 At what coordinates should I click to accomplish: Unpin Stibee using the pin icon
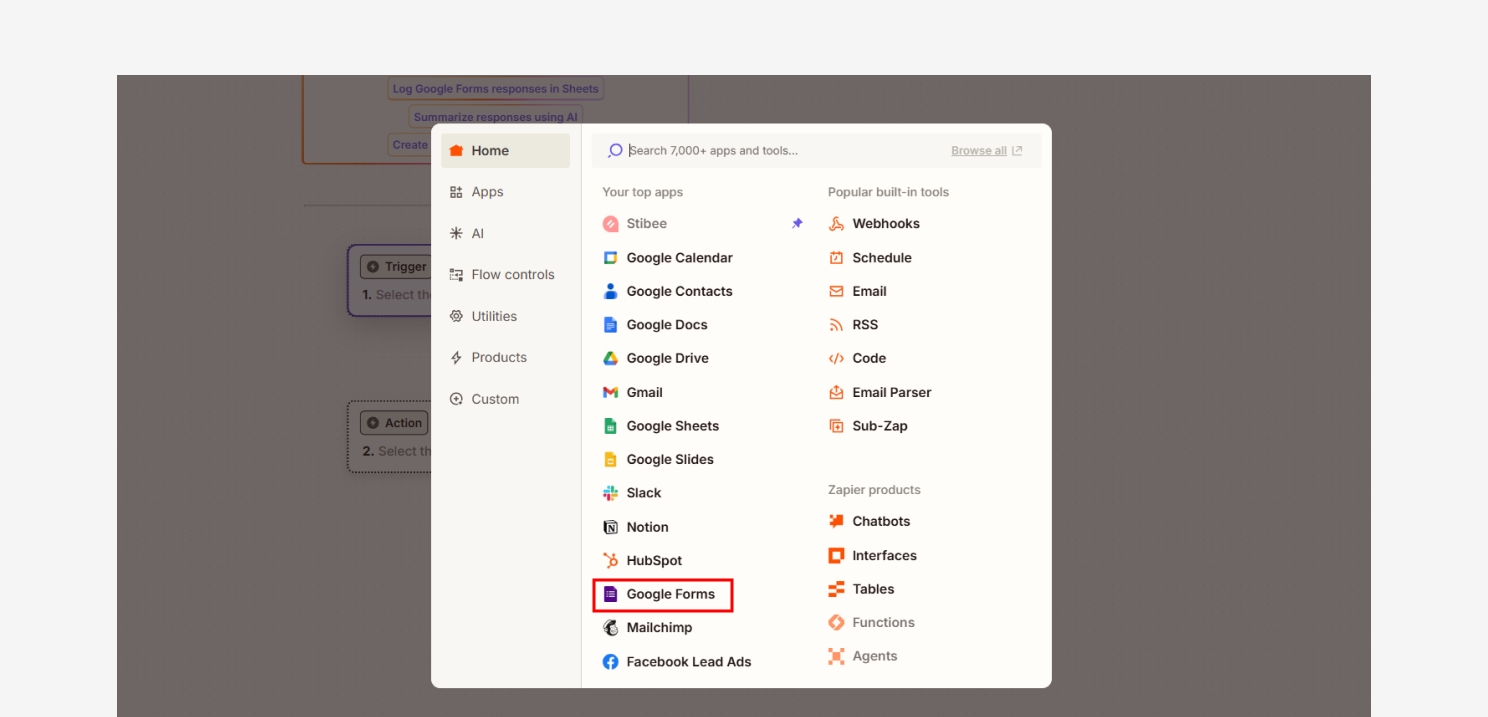797,224
